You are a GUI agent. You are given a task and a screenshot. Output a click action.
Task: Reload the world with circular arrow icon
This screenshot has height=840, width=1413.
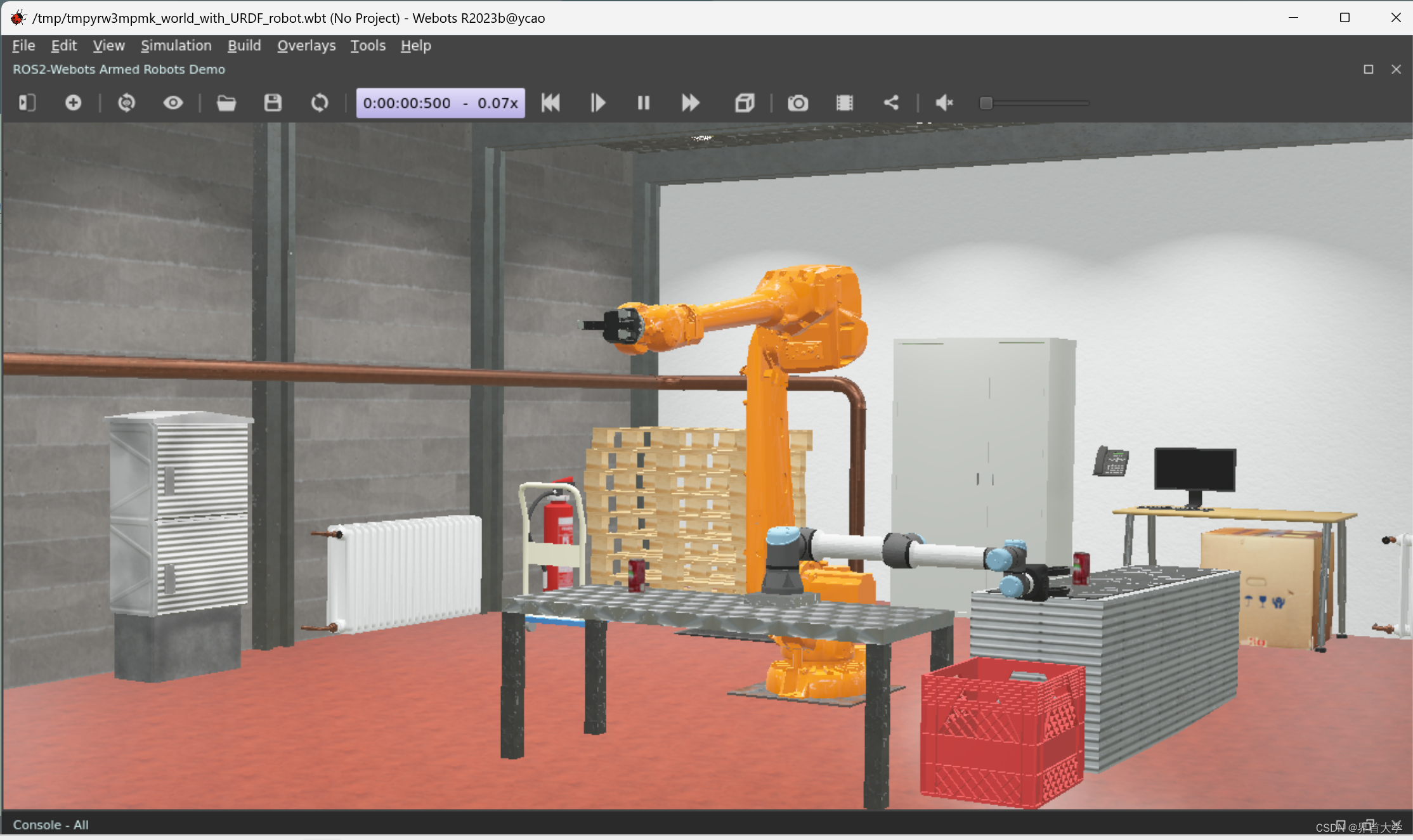pos(320,103)
